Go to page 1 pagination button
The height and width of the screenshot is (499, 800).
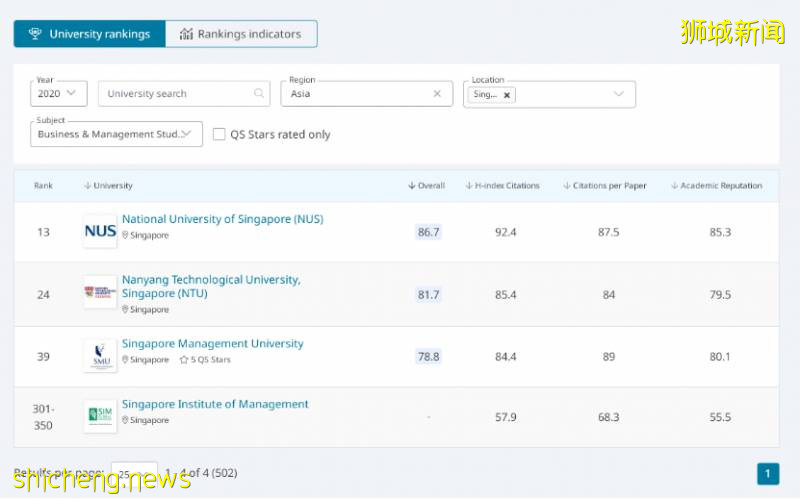768,474
